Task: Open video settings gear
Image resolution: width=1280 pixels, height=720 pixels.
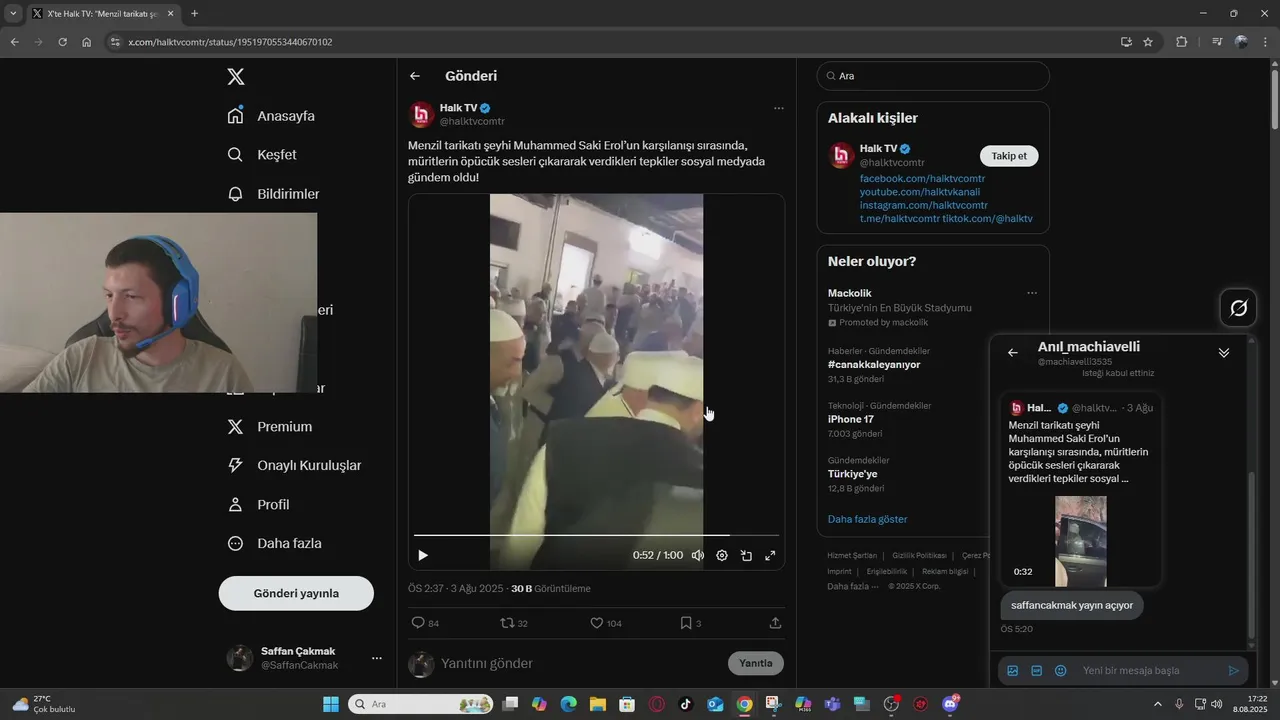Action: pos(721,555)
